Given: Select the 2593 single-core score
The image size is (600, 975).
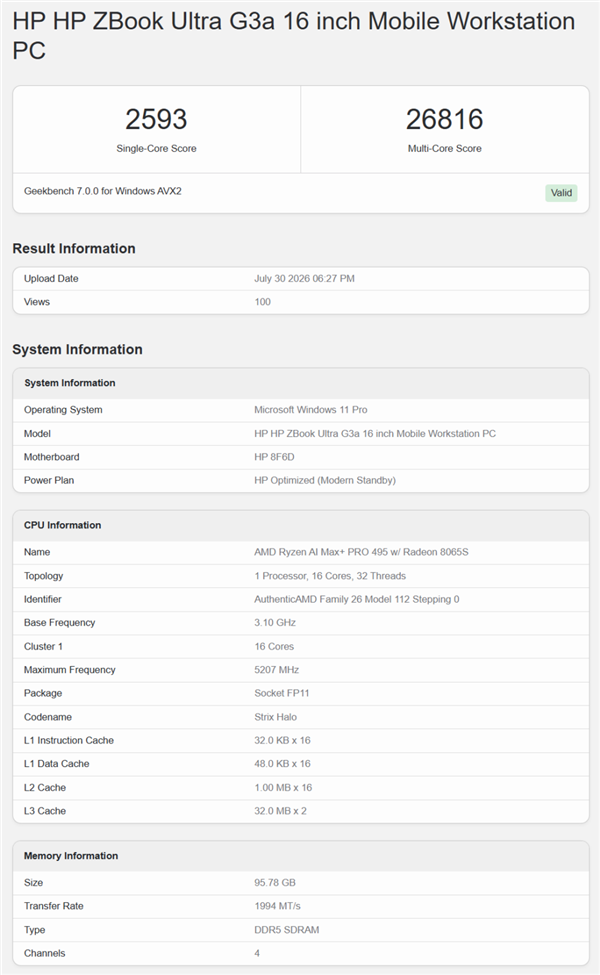Looking at the screenshot, I should 156,119.
